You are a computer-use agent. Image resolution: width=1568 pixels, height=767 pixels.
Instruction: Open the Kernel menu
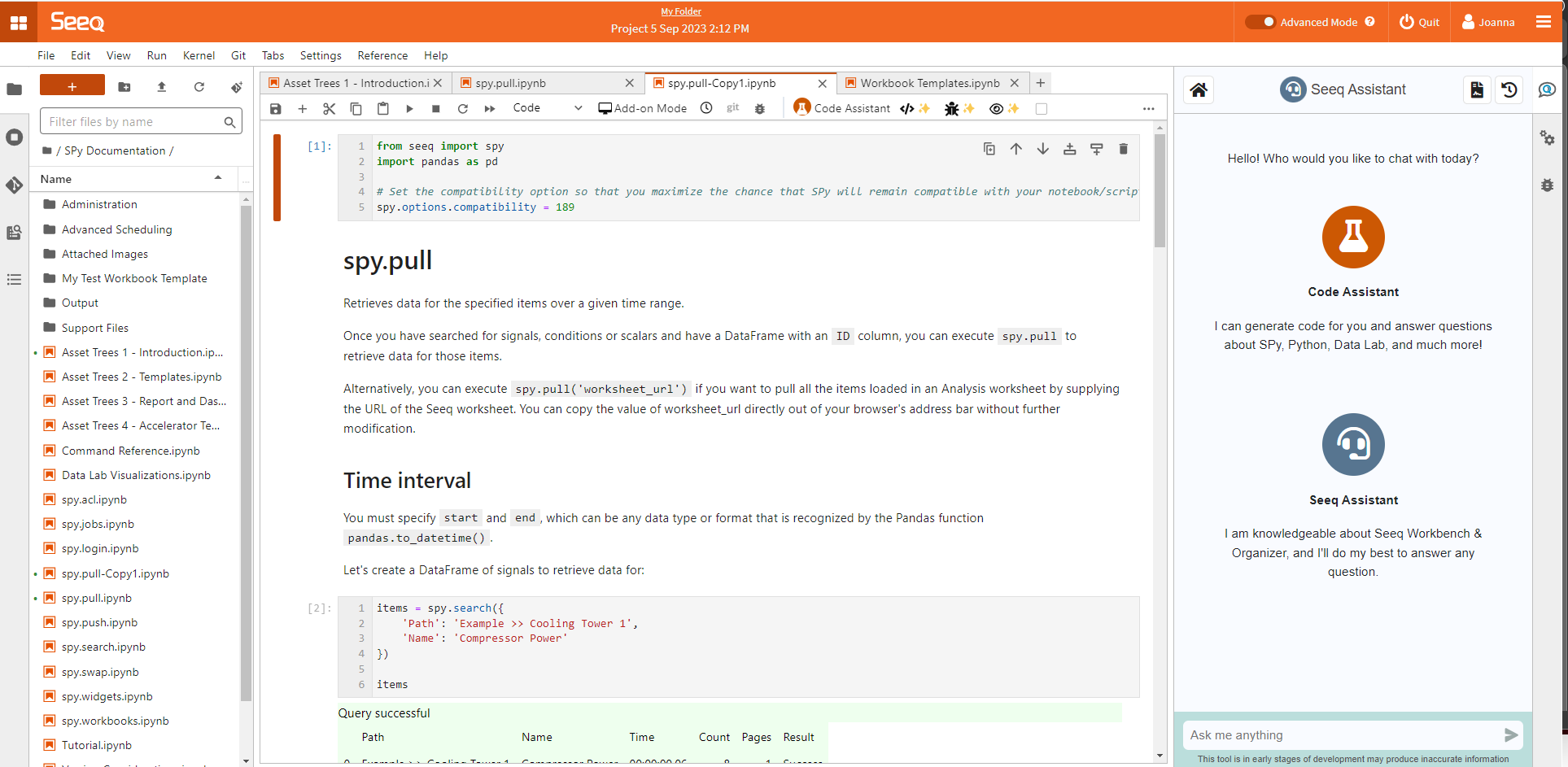coord(199,55)
